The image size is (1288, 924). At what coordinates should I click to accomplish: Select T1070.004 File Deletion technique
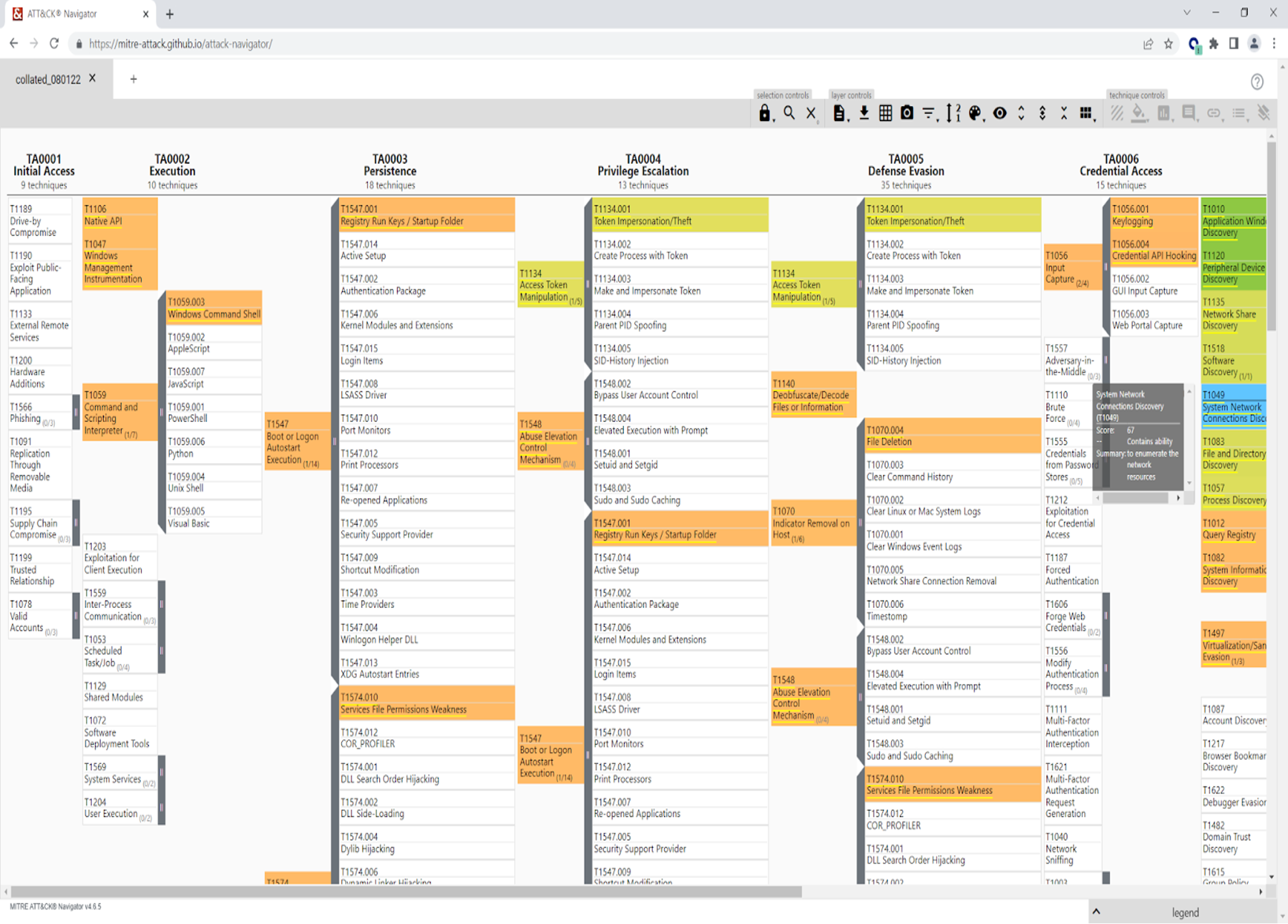point(953,435)
